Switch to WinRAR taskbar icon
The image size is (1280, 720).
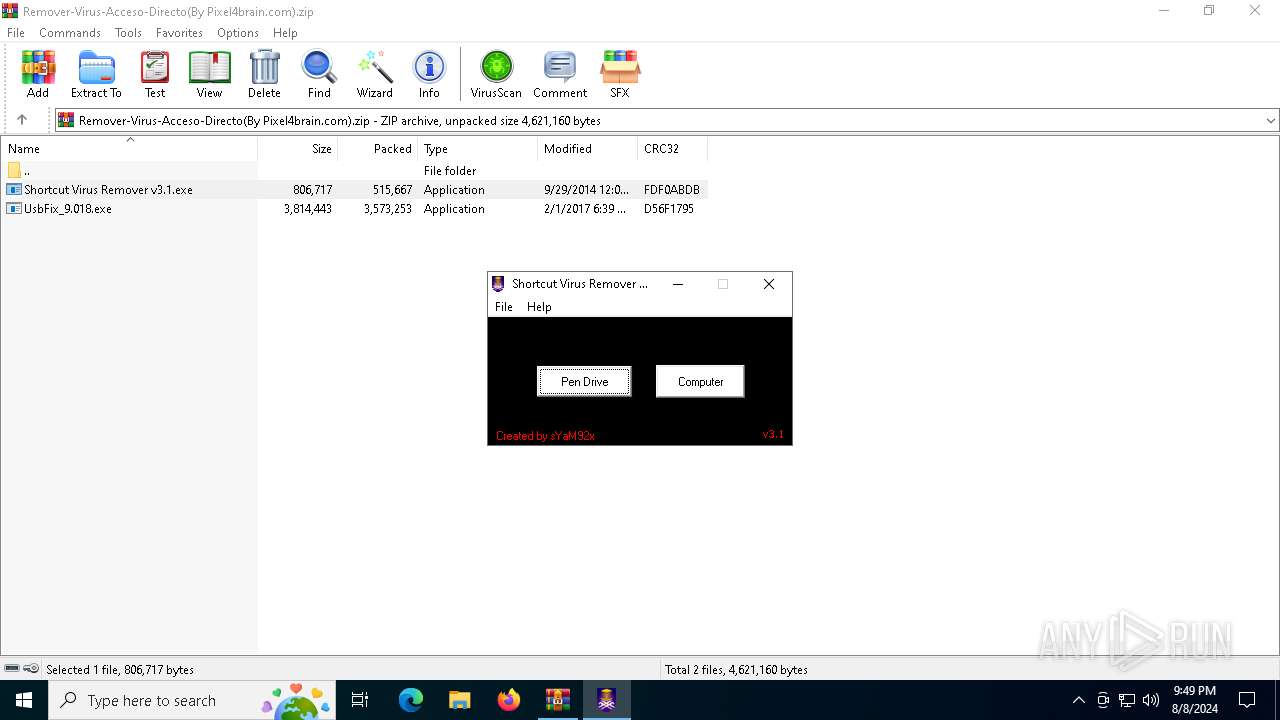tap(557, 700)
